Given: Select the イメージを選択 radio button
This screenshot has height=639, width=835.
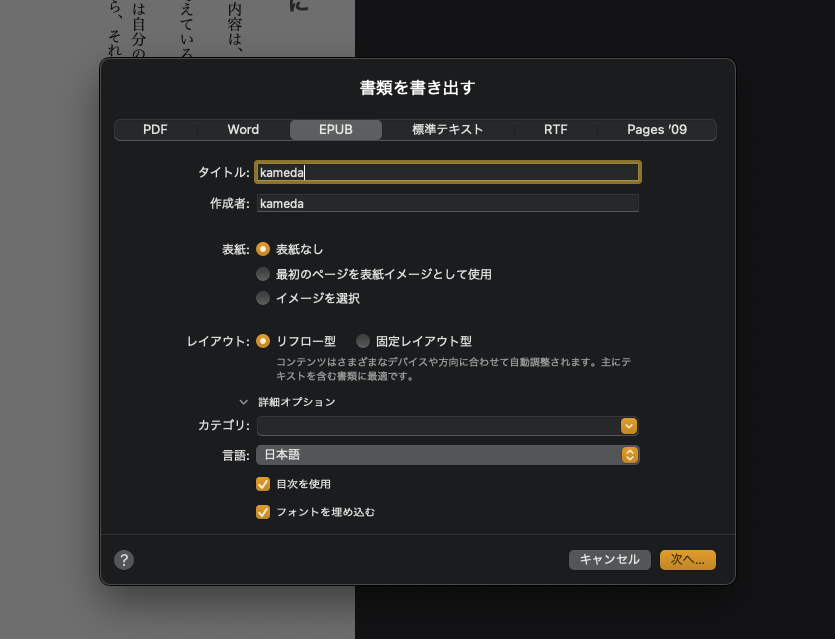Looking at the screenshot, I should pyautogui.click(x=263, y=298).
